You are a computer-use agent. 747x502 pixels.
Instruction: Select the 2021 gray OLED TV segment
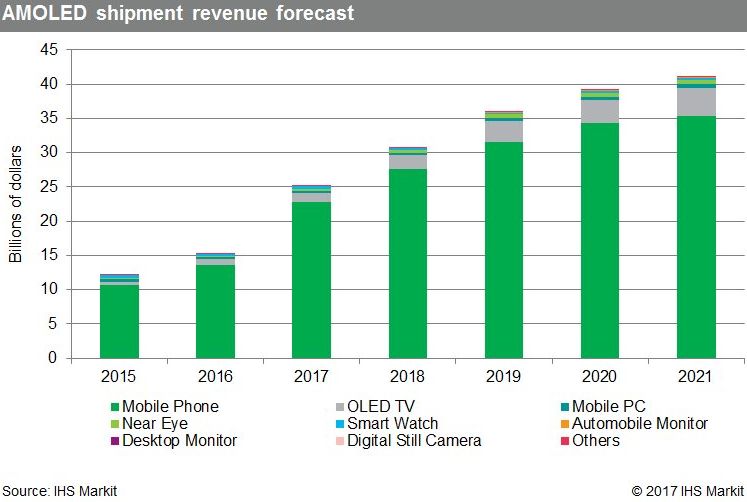[696, 102]
